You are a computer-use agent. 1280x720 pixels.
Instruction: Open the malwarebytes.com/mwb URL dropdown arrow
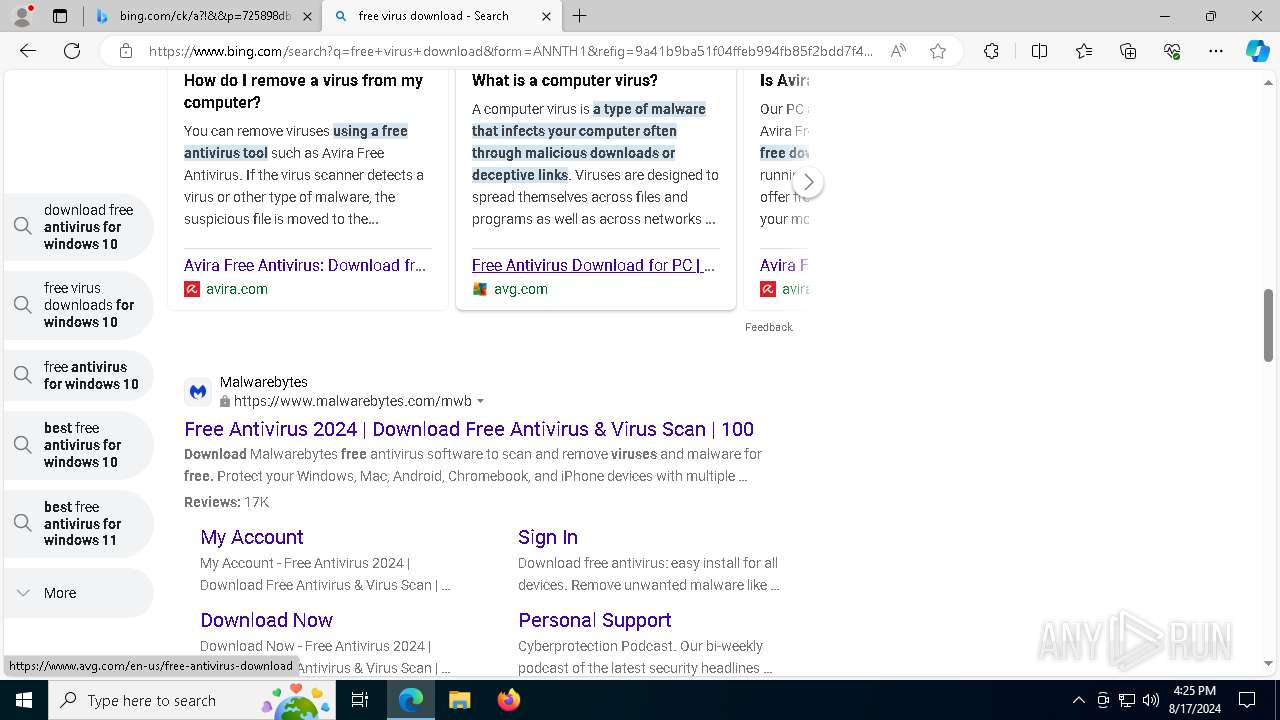[480, 401]
